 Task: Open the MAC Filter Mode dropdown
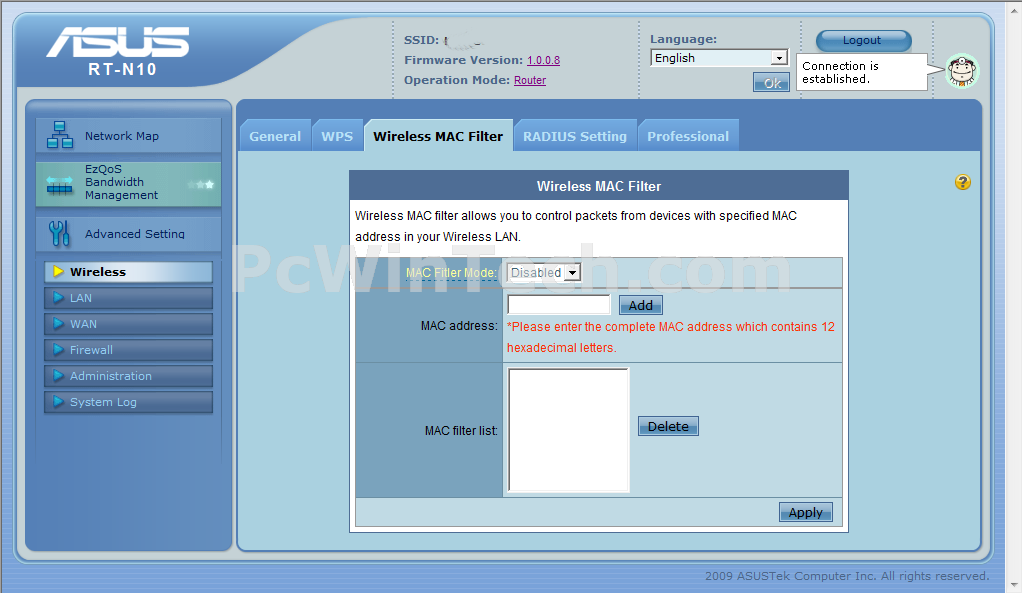pos(544,272)
